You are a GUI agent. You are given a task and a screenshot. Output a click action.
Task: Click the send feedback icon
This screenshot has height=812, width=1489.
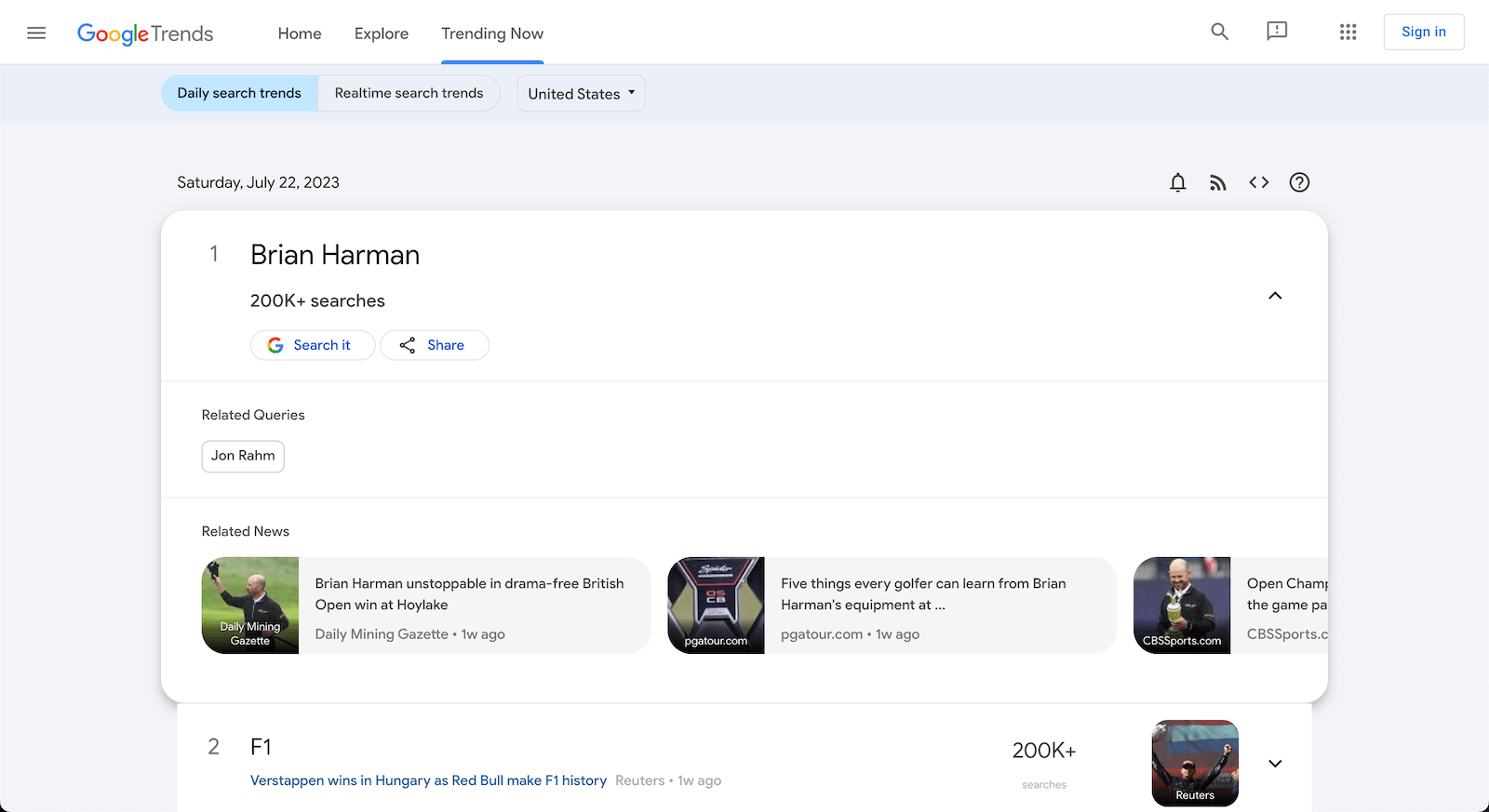[x=1277, y=32]
